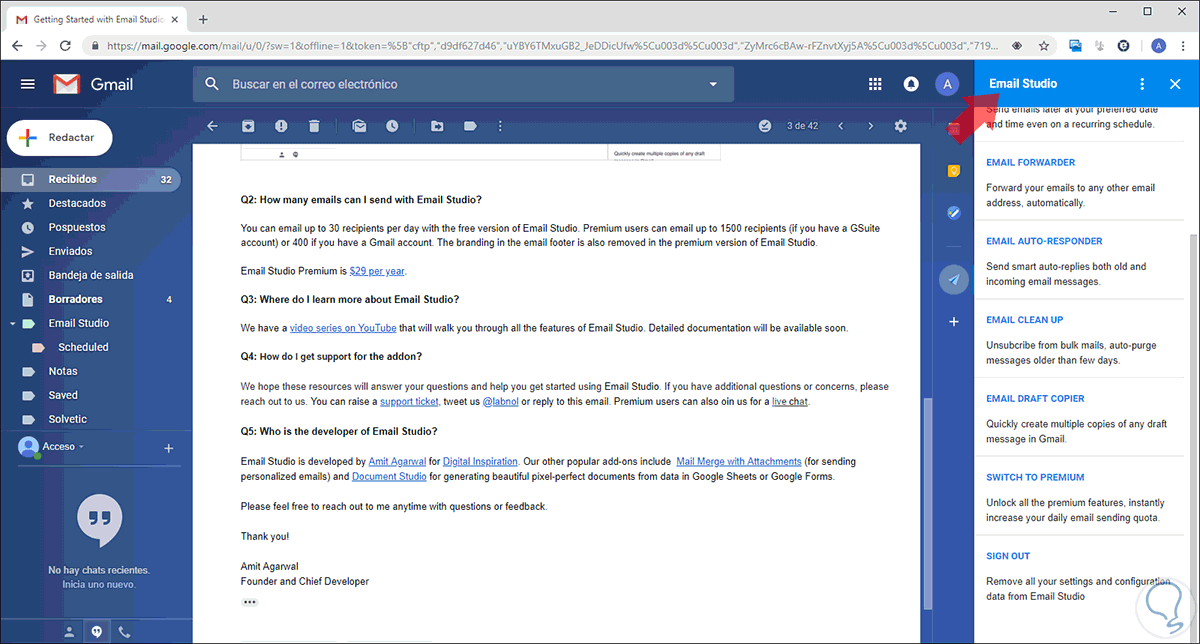
Task: Expand trimmed content ellipsis at email bottom
Action: click(x=250, y=602)
